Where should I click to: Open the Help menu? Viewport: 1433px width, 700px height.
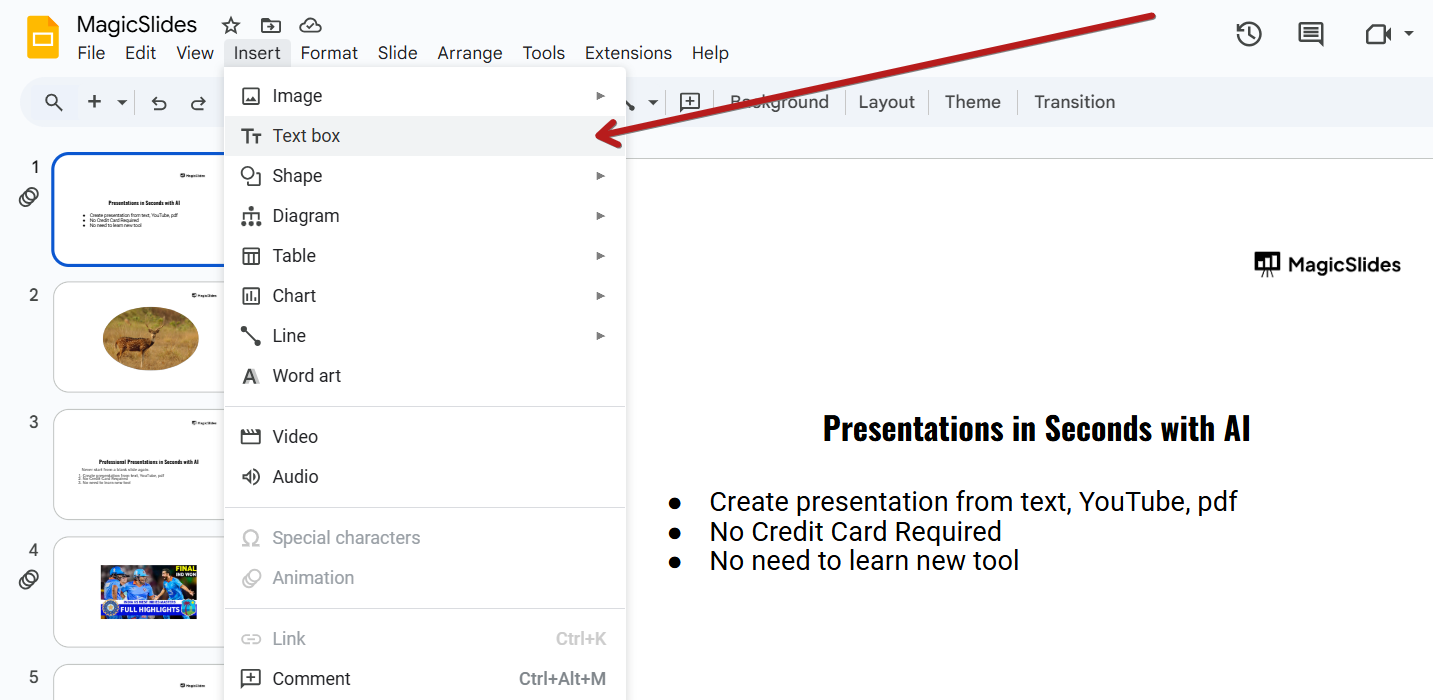coord(710,53)
